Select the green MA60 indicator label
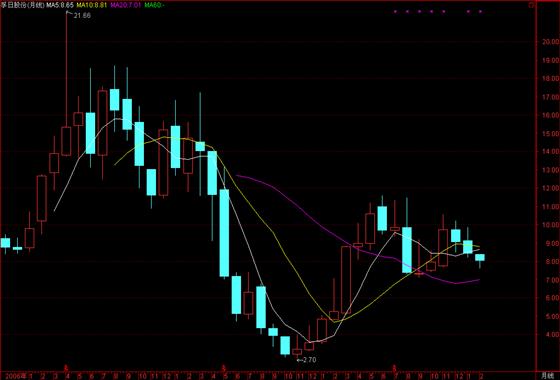Image resolution: width=560 pixels, height=380 pixels. tap(154, 5)
